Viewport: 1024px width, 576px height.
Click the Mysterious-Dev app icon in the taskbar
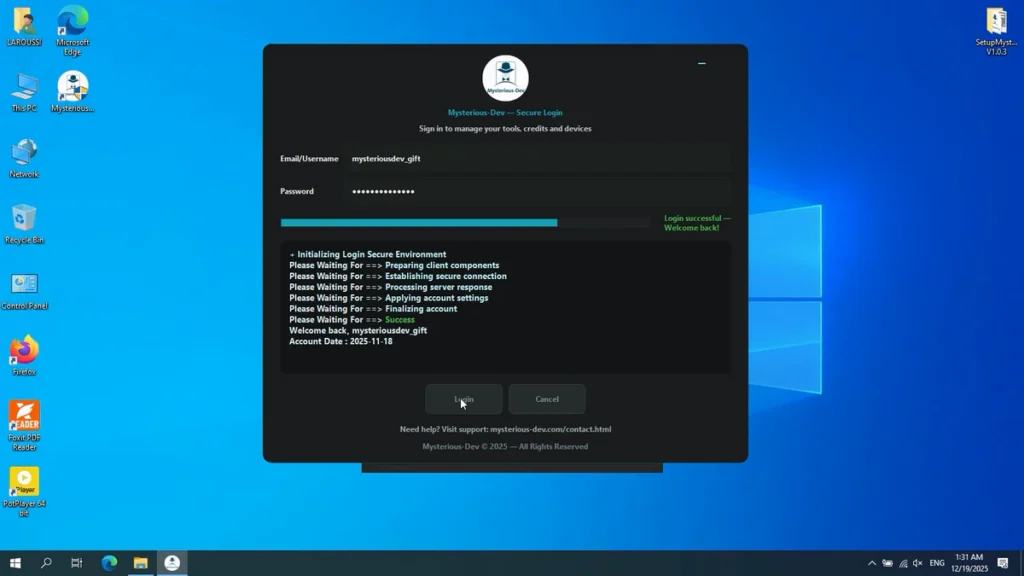coord(172,564)
